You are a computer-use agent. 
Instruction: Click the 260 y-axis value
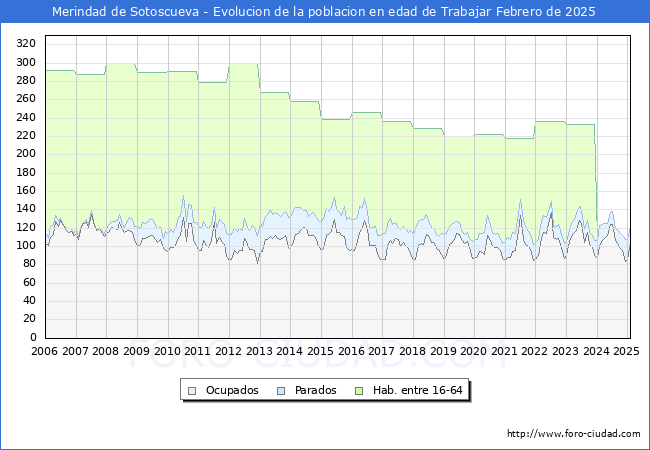point(26,99)
